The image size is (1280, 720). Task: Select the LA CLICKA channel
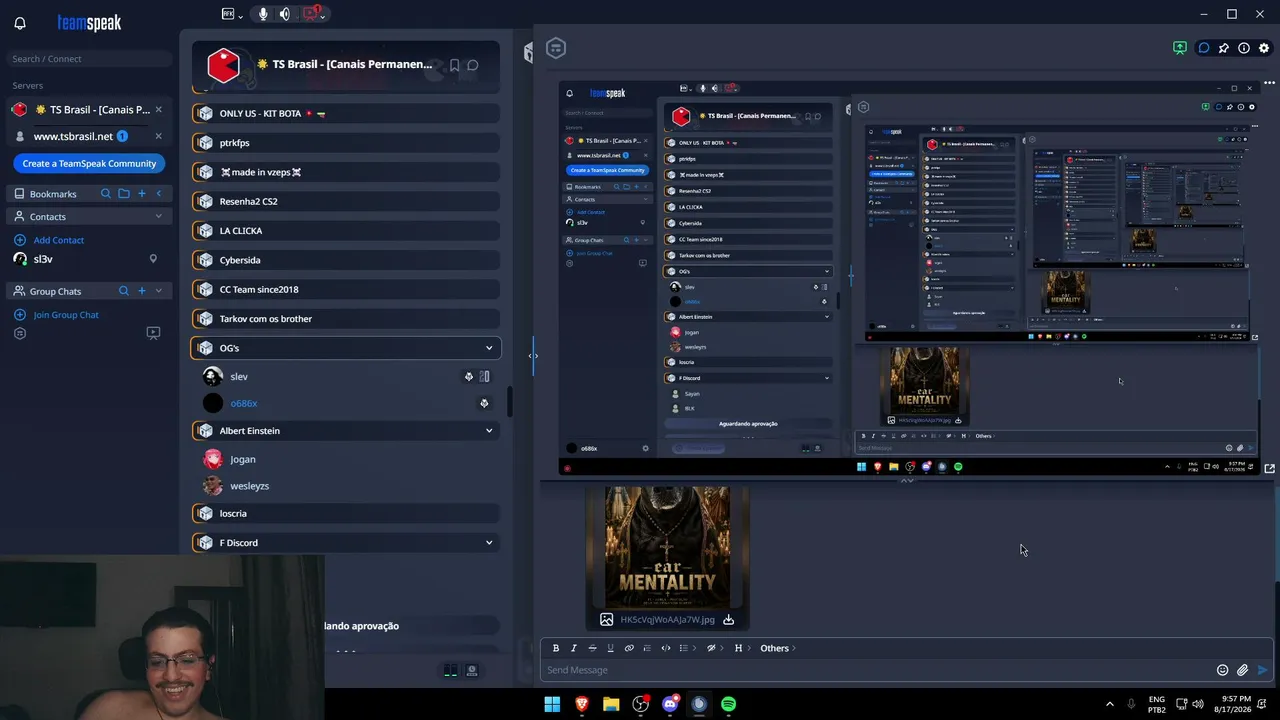pos(345,231)
